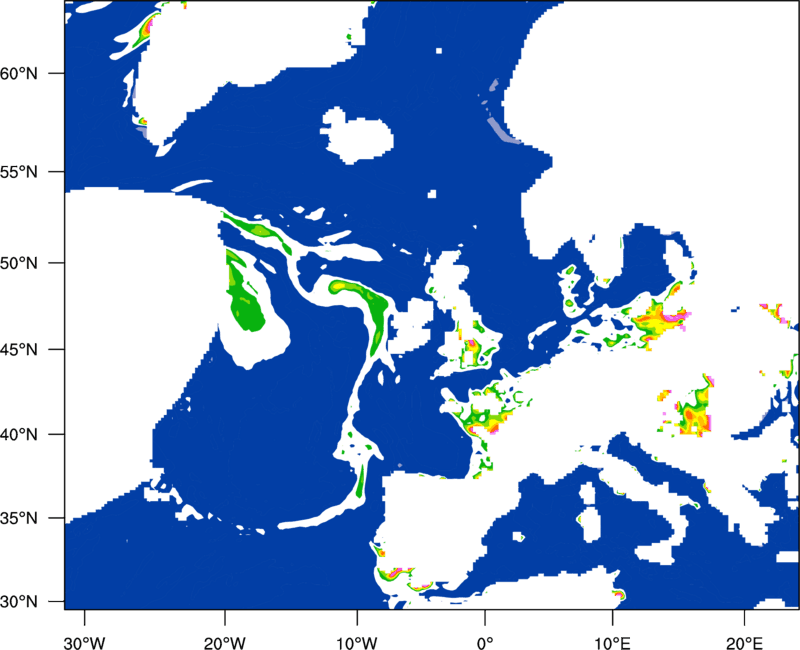This screenshot has height=650, width=800.
Task: Click the Iceland-shaped white island
Action: 357,135
